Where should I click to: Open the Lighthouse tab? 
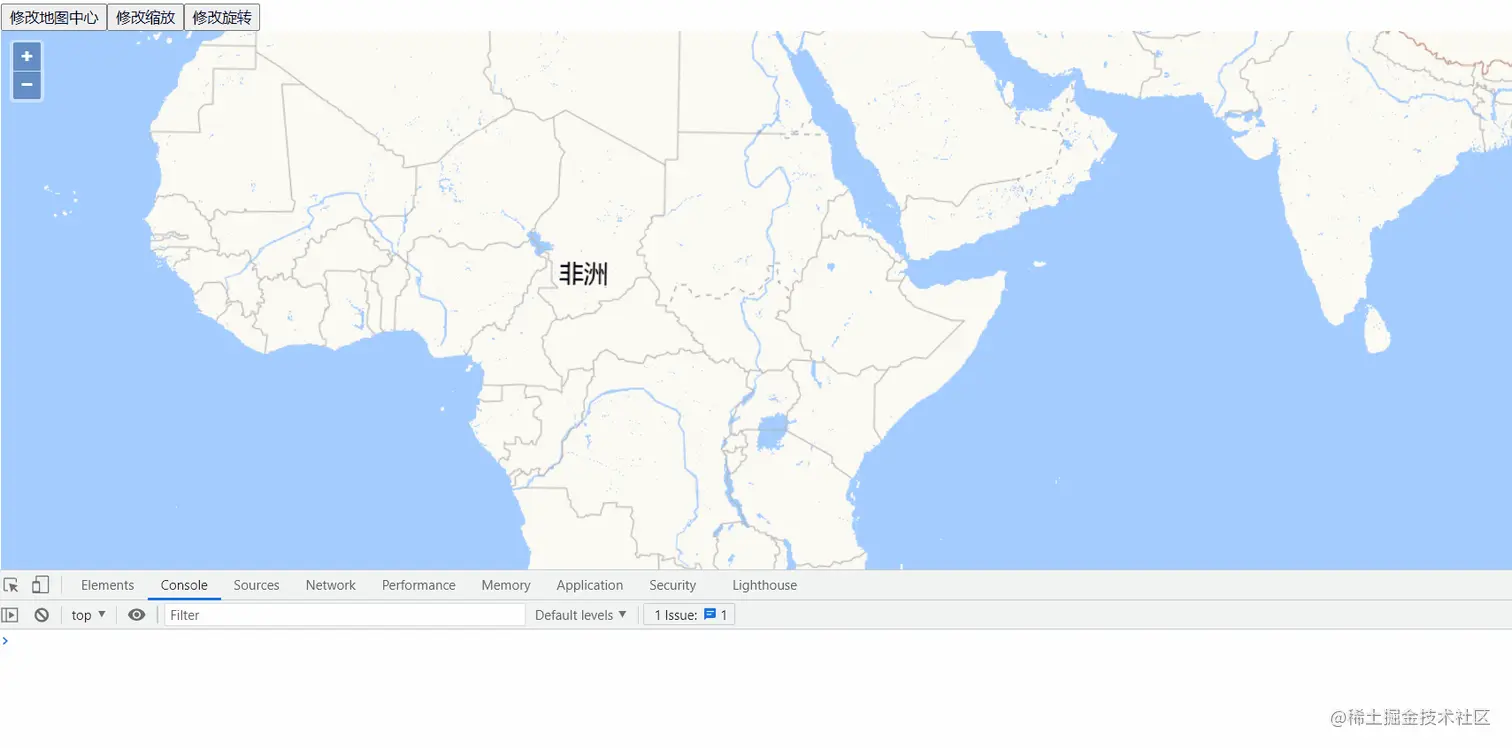coord(764,585)
